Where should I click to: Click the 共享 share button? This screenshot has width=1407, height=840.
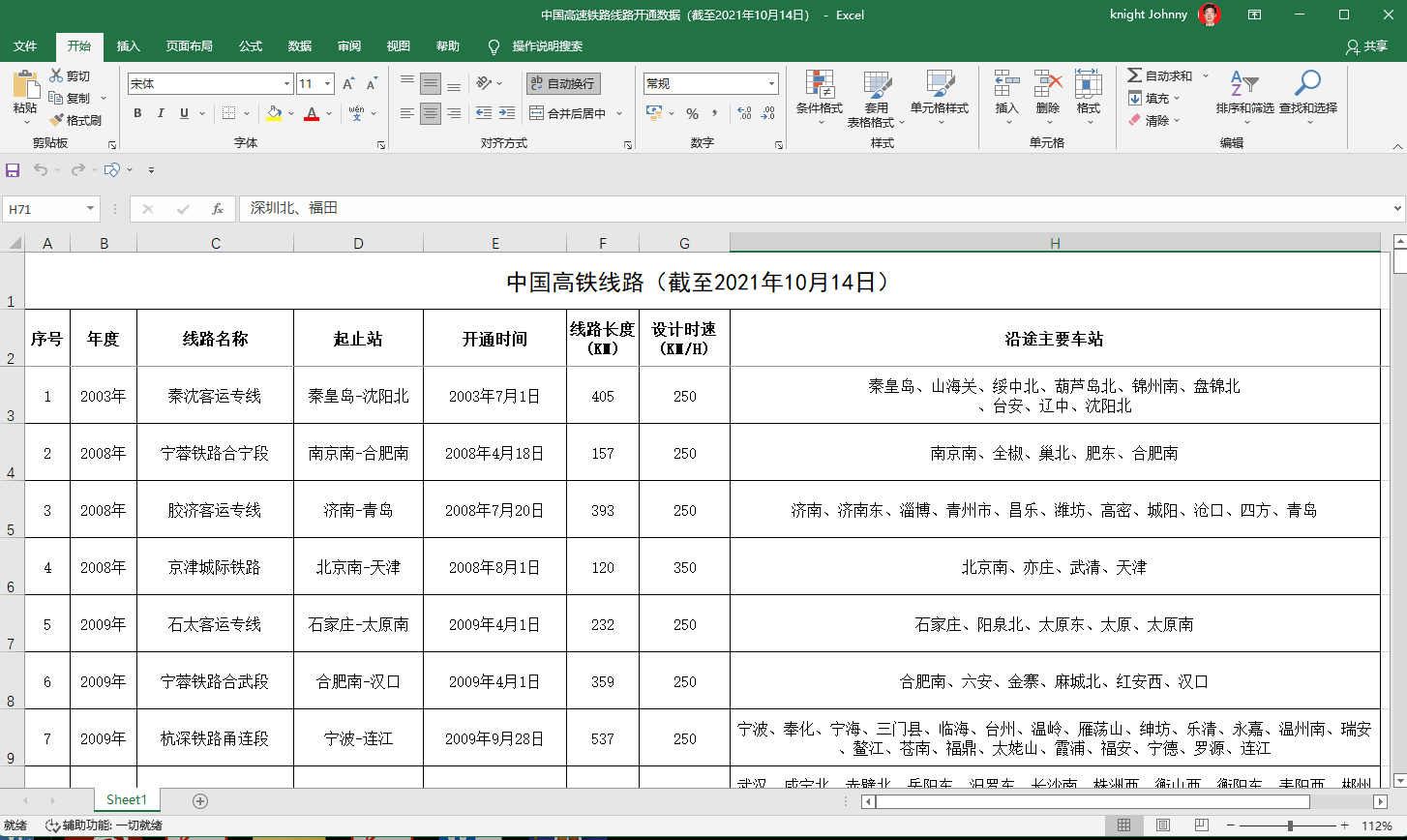click(1366, 46)
